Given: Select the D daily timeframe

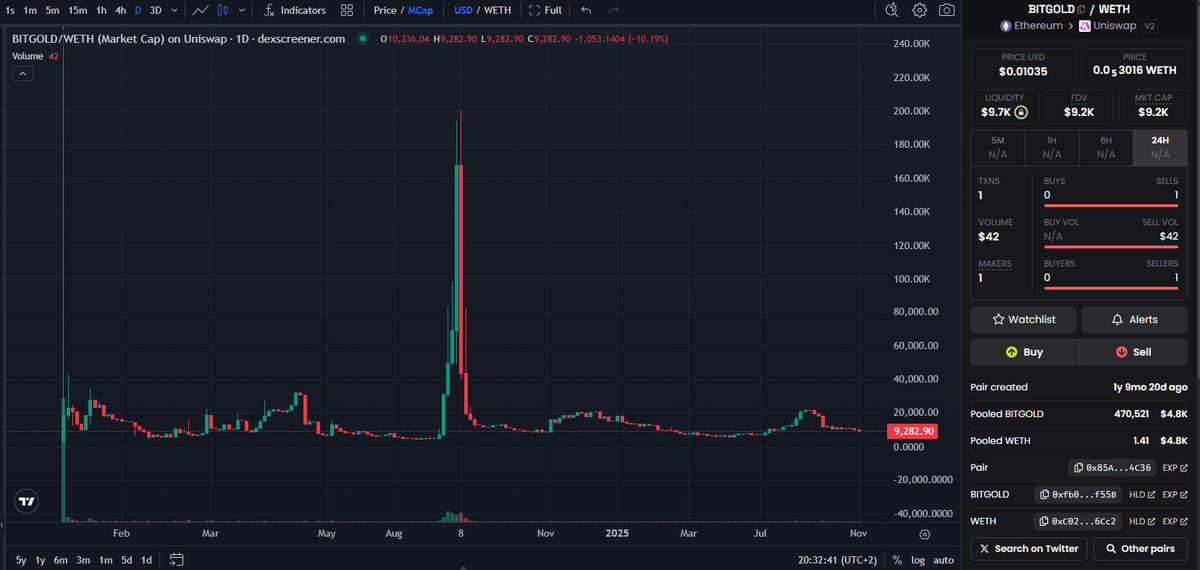Looking at the screenshot, I should (x=138, y=10).
